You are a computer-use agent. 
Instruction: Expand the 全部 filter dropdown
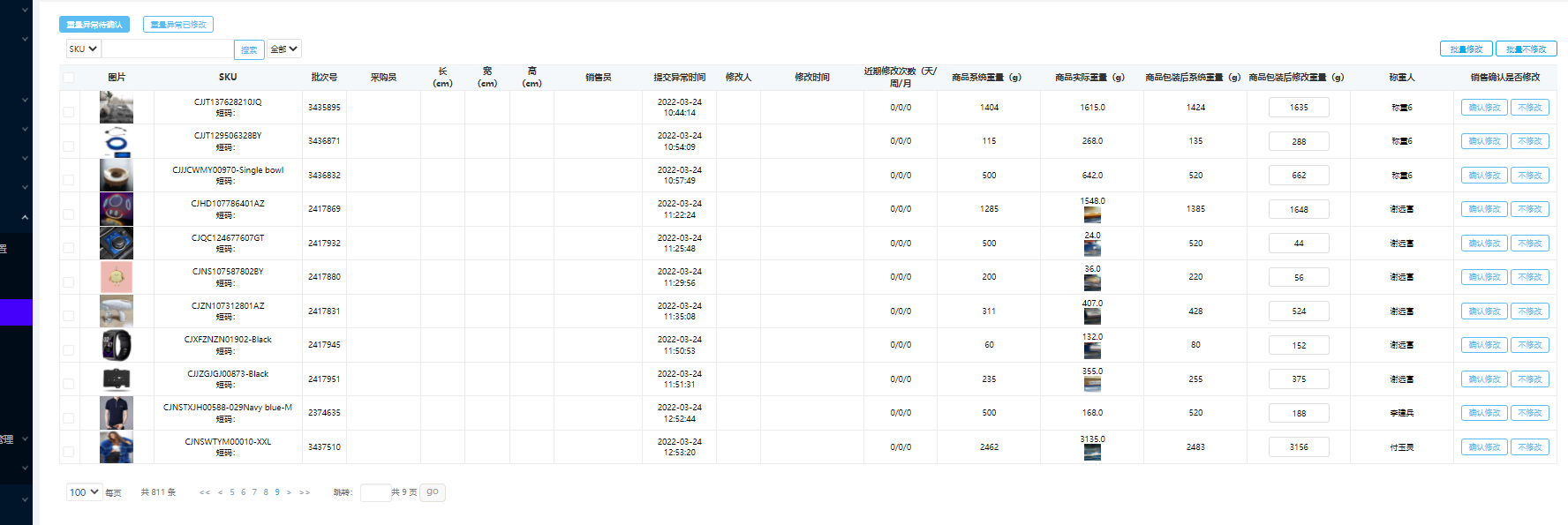pyautogui.click(x=284, y=49)
